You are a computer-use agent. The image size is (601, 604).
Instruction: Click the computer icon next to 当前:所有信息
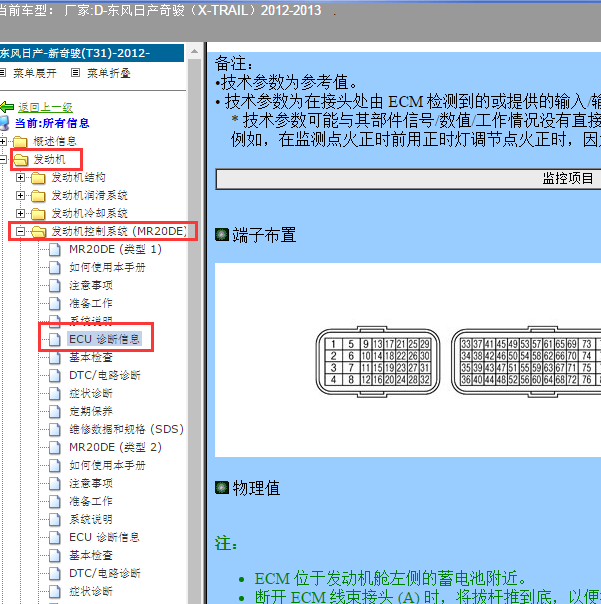(x=4, y=123)
